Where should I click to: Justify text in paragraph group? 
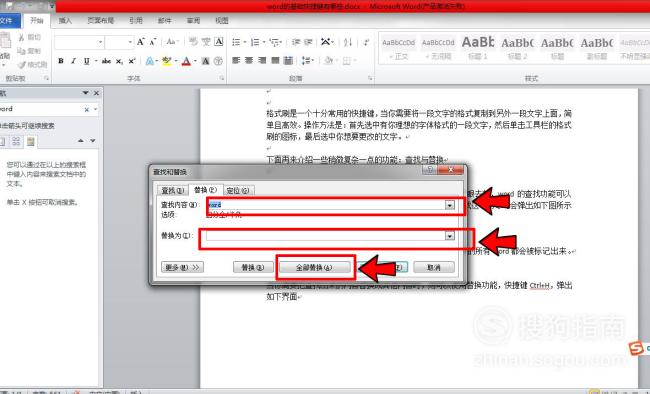coord(275,61)
